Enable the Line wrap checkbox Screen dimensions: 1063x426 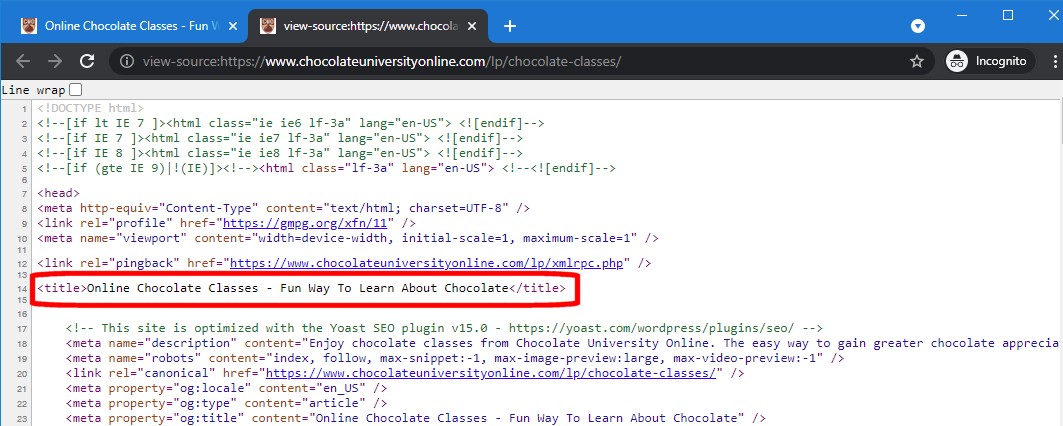click(75, 90)
